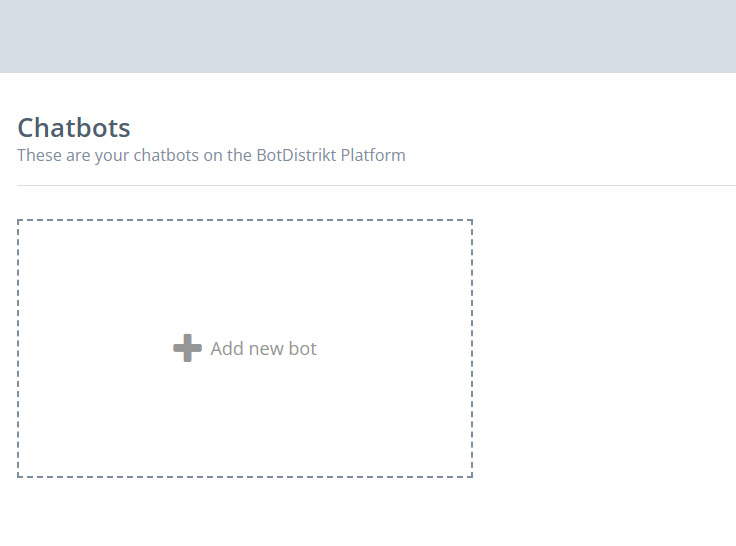Click the word 'Platform' ending the subtitle
Screen dimensions: 736x546
click(373, 155)
